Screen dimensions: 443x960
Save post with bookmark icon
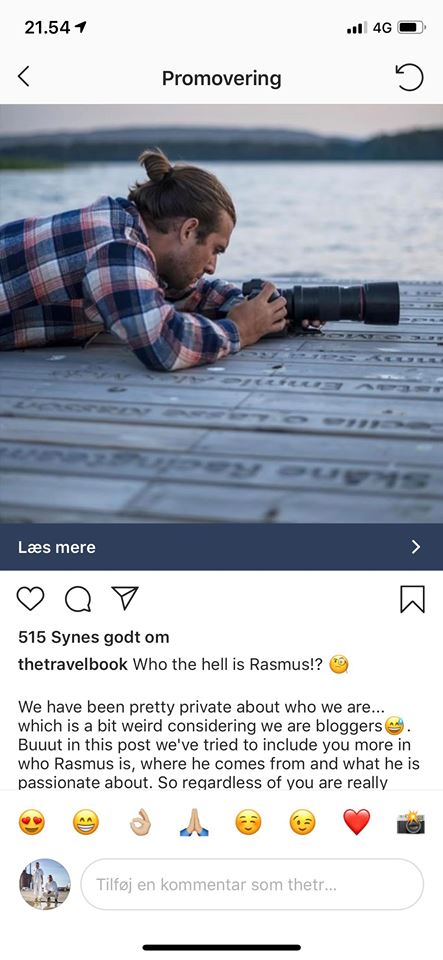[x=412, y=599]
